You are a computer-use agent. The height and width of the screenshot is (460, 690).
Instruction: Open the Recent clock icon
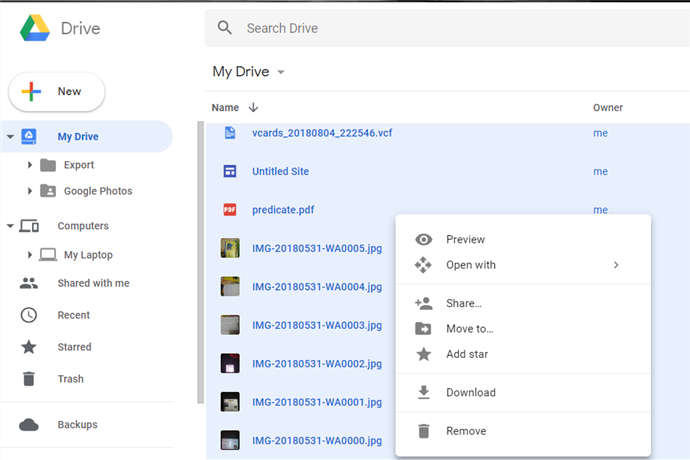tap(29, 315)
